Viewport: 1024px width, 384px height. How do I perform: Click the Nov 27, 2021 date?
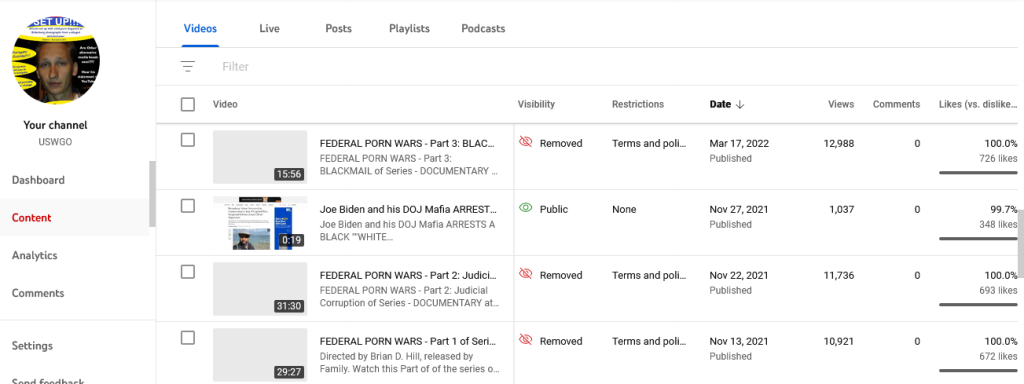click(x=739, y=210)
